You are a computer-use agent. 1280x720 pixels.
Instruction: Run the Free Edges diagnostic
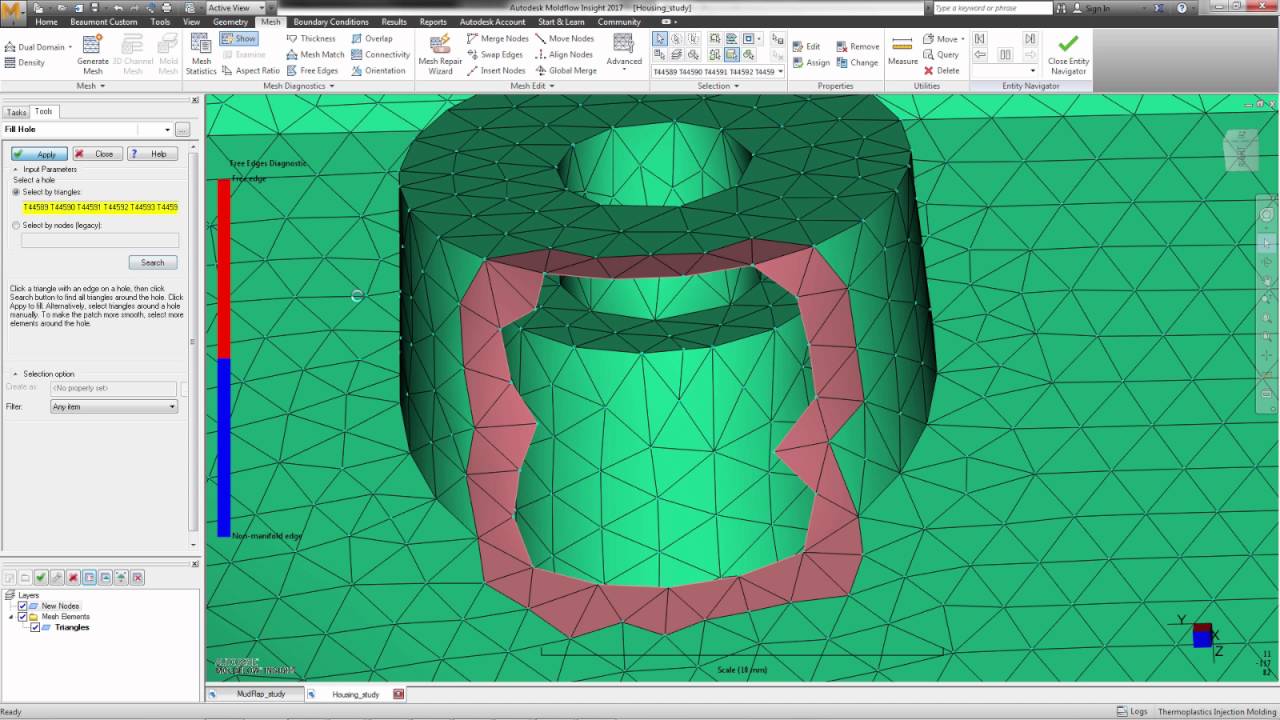tap(312, 71)
